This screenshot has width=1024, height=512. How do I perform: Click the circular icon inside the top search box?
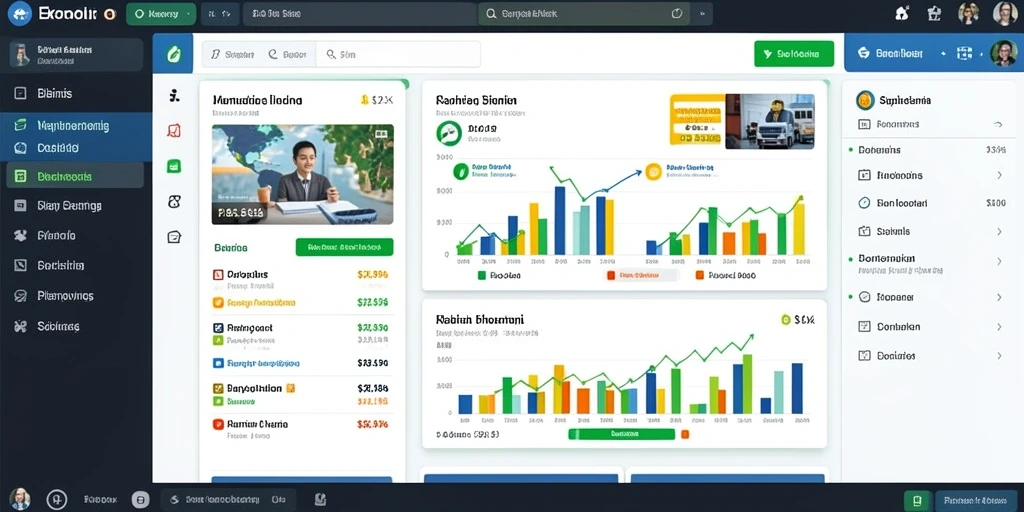pos(677,13)
